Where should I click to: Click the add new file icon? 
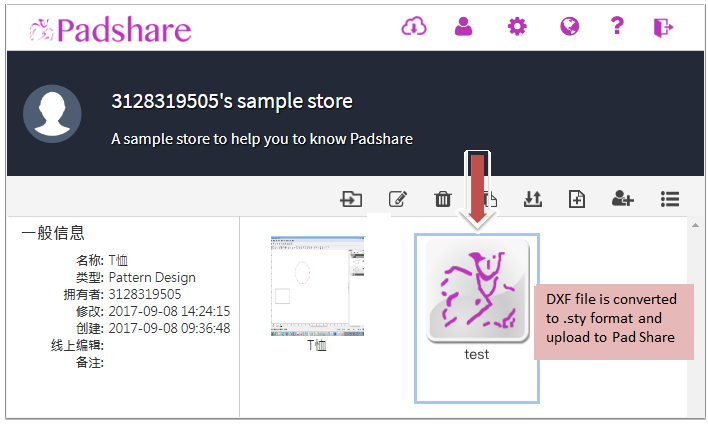point(577,199)
